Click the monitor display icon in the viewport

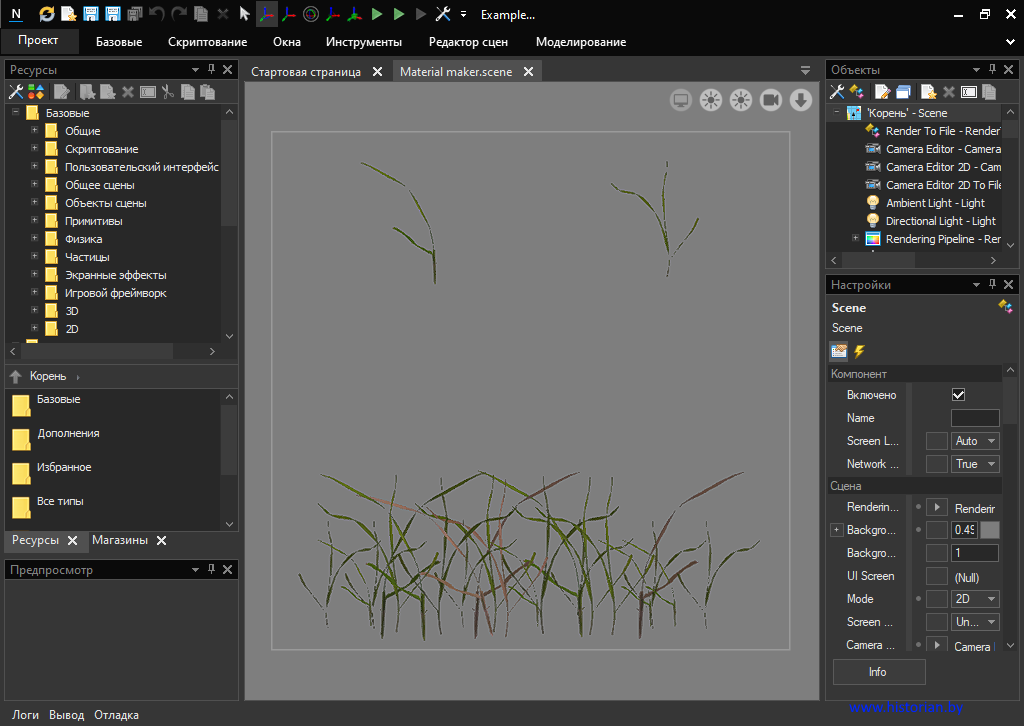pyautogui.click(x=681, y=100)
